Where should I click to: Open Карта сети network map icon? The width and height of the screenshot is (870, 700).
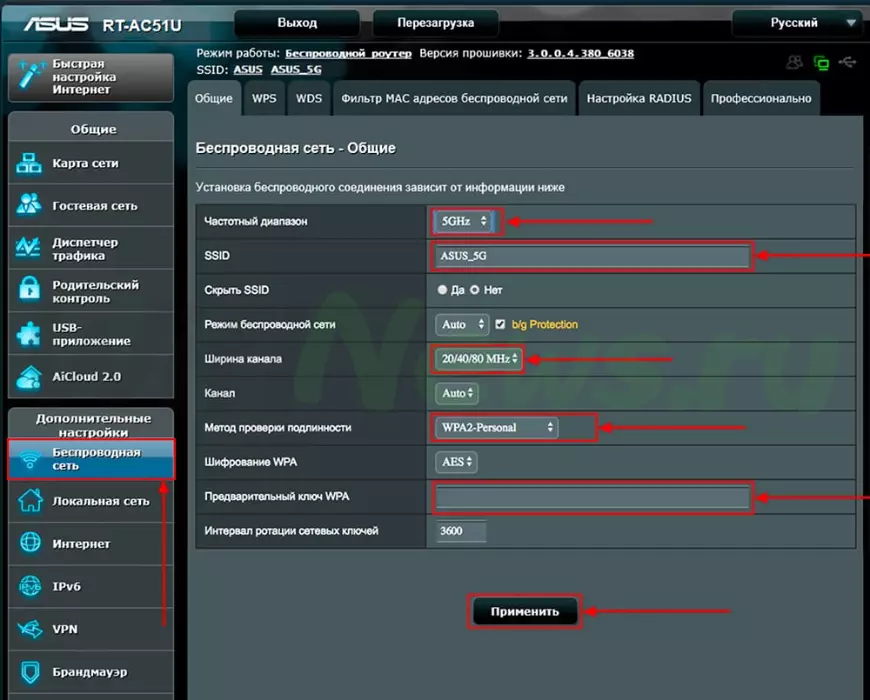click(x=29, y=163)
